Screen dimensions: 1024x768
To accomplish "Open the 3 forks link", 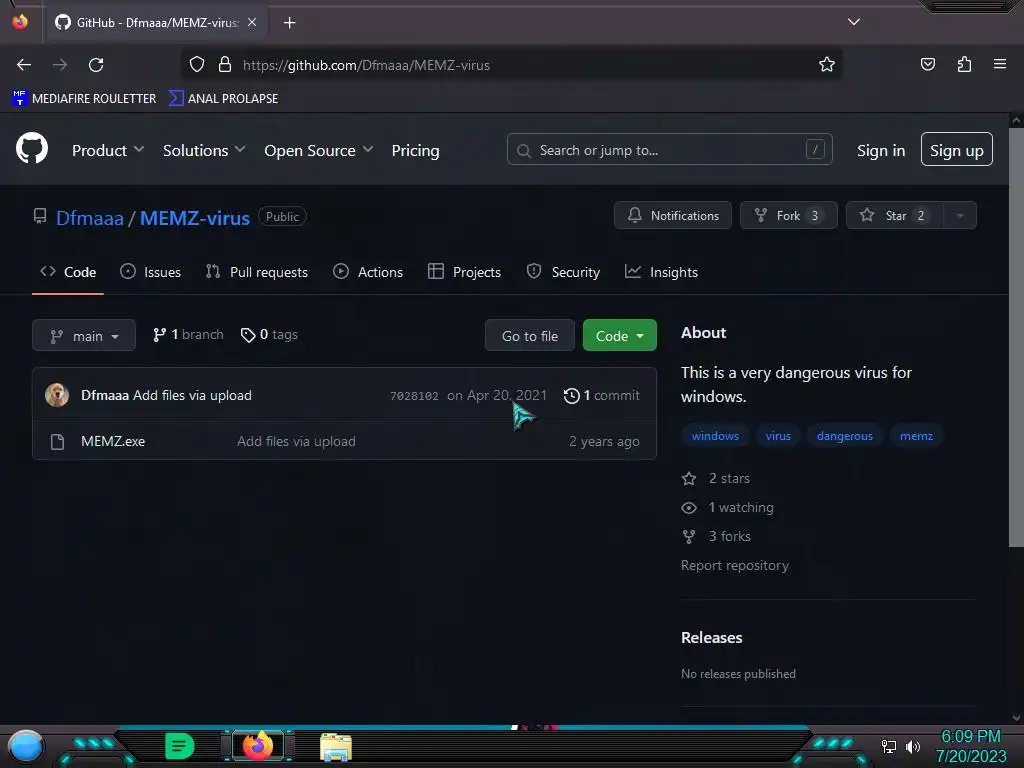I will click(x=716, y=536).
